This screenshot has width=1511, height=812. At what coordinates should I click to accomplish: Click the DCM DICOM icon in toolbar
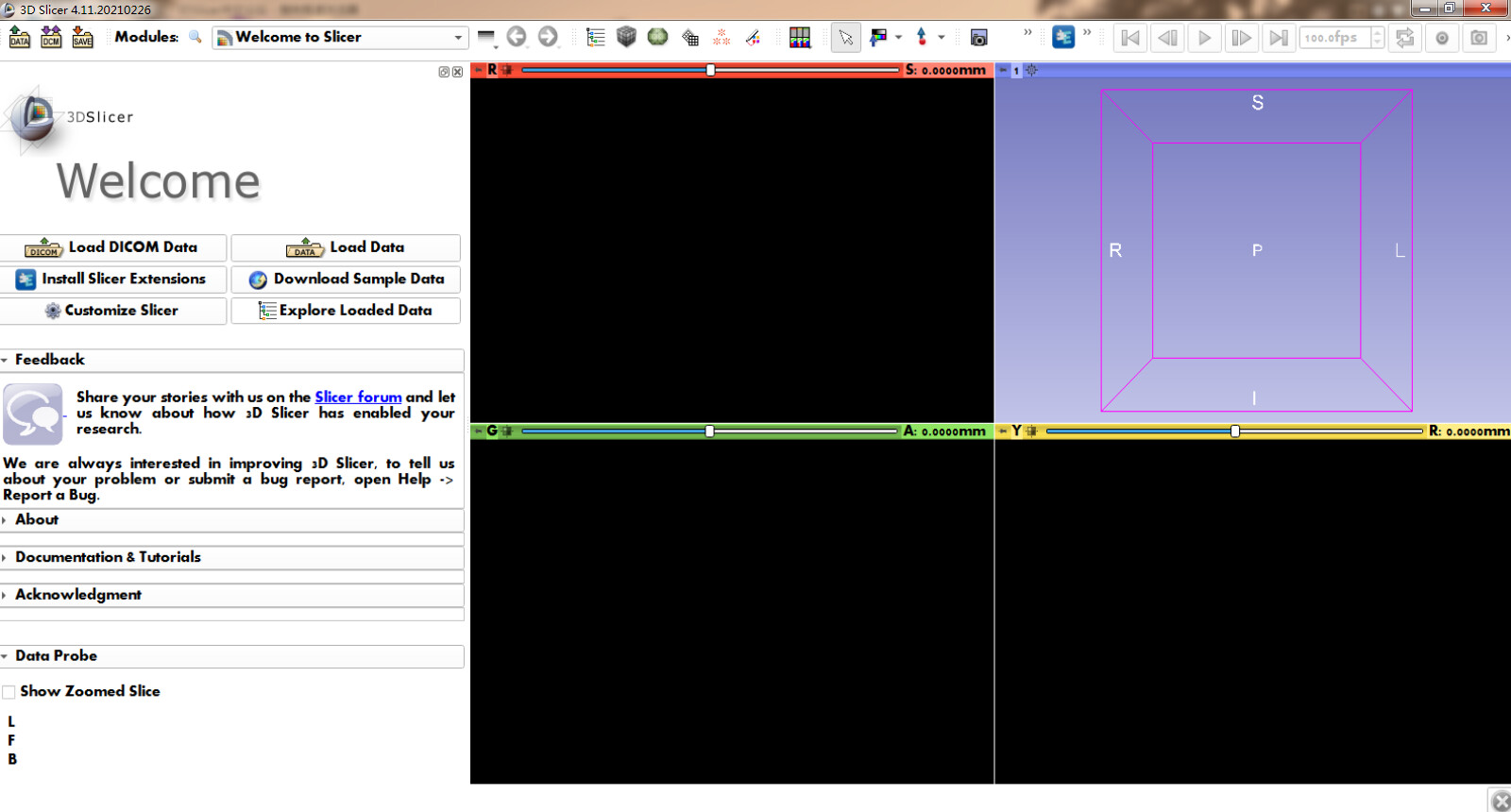click(51, 38)
